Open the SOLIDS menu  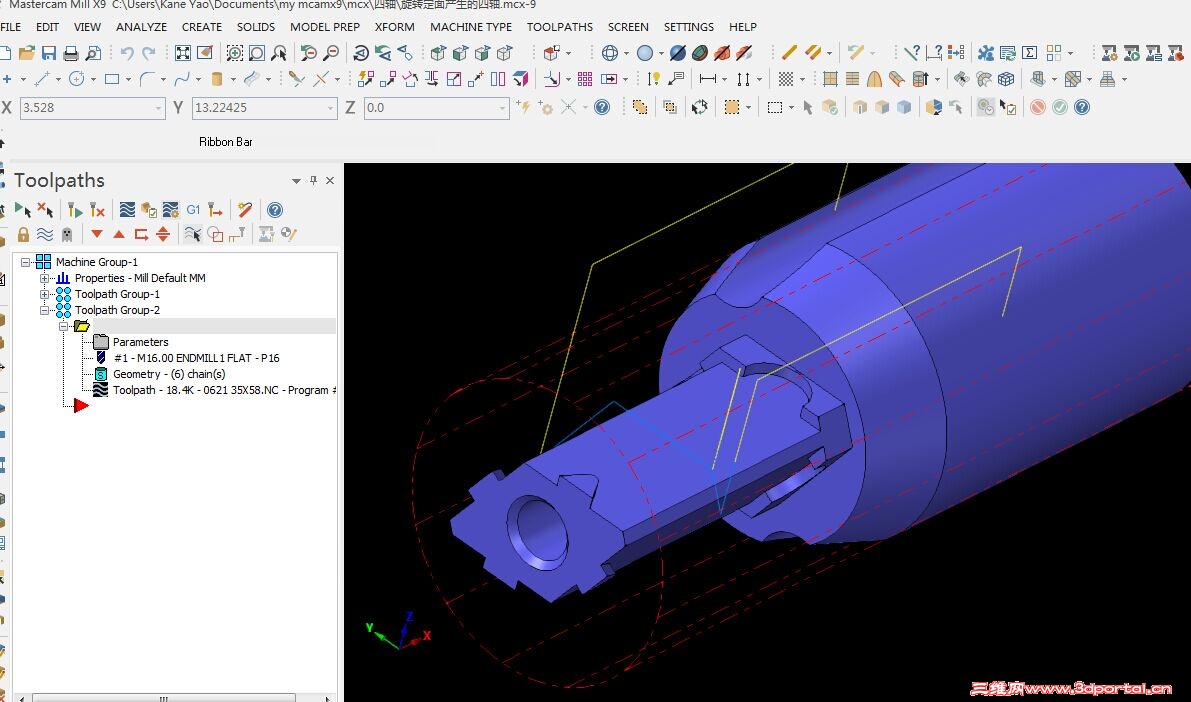[256, 27]
